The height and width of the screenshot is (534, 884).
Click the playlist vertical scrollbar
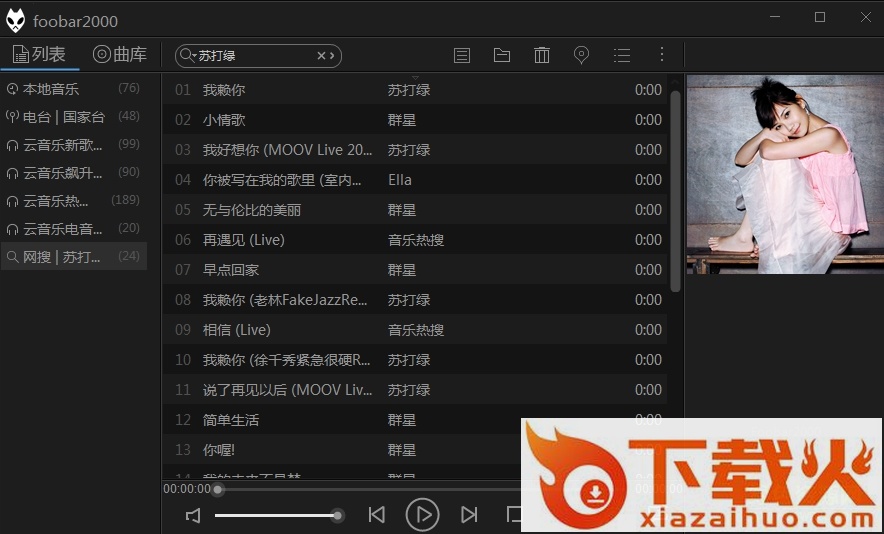point(675,192)
